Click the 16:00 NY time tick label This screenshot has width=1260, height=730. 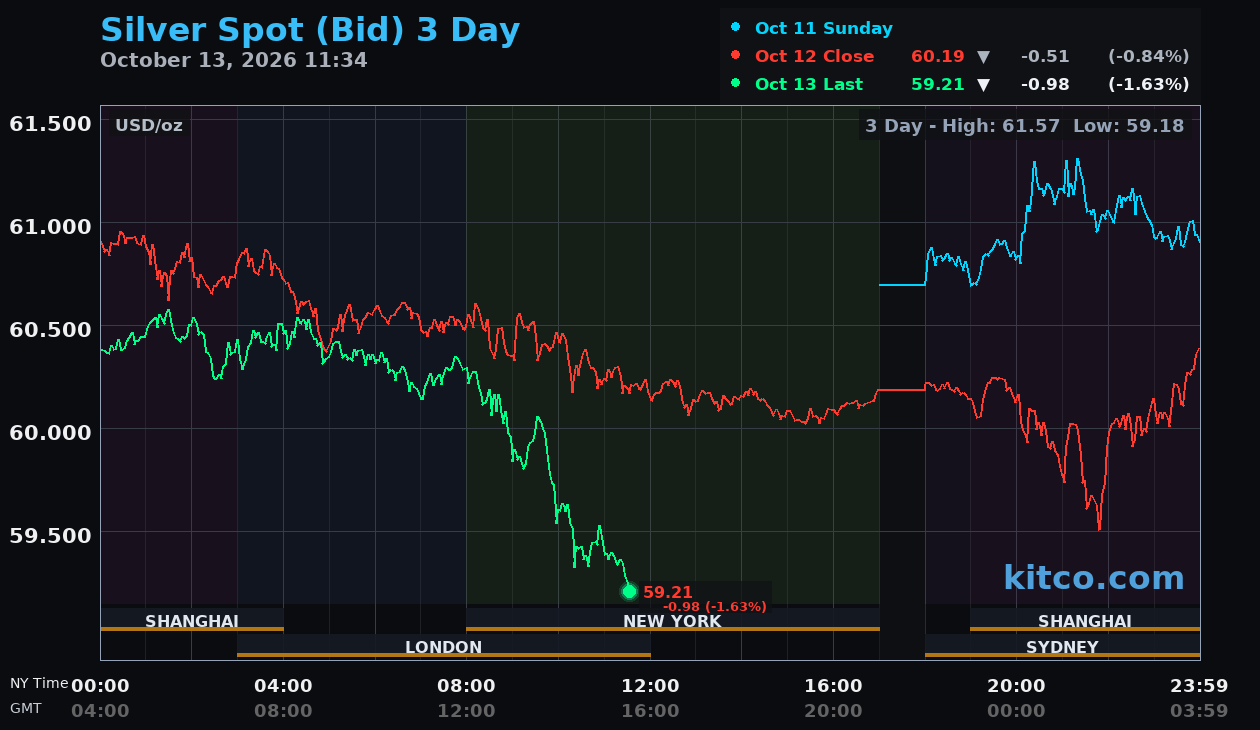[833, 686]
